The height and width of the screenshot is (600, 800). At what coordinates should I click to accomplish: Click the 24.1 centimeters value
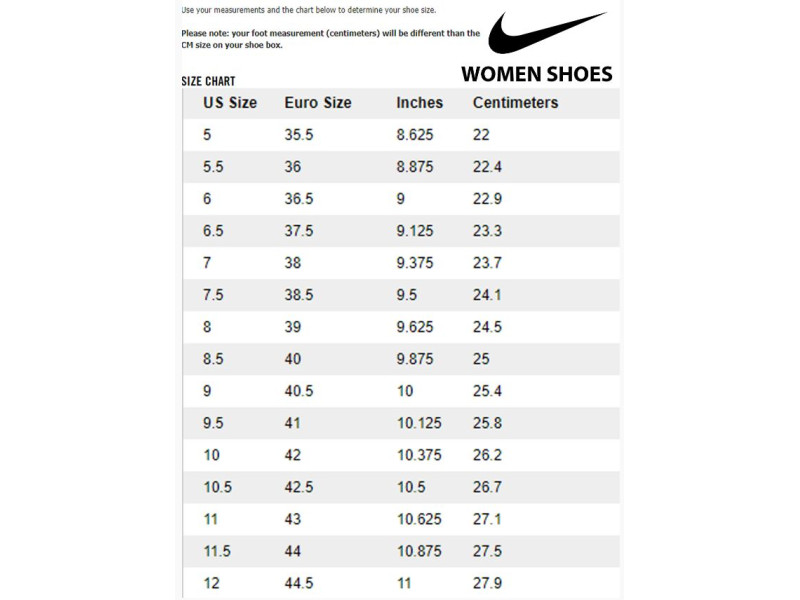pyautogui.click(x=487, y=295)
